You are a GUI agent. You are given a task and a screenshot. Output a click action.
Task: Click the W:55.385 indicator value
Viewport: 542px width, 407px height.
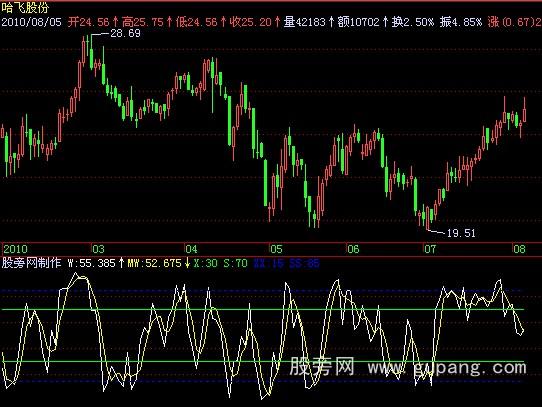coord(91,263)
